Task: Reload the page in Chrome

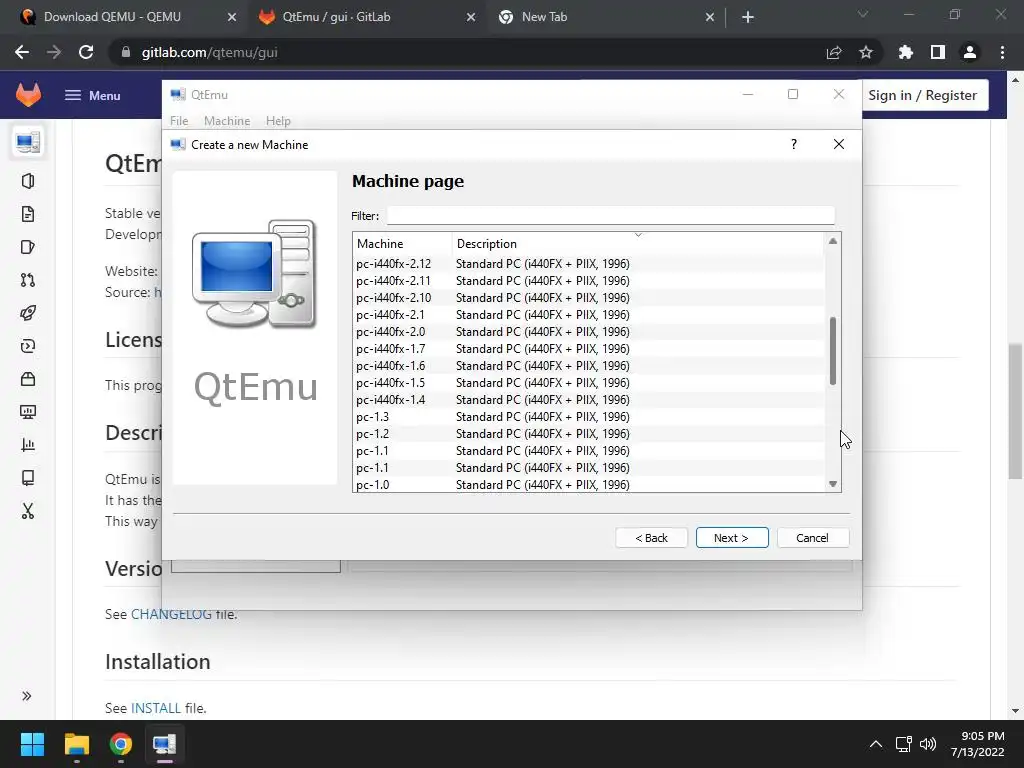Action: [86, 52]
